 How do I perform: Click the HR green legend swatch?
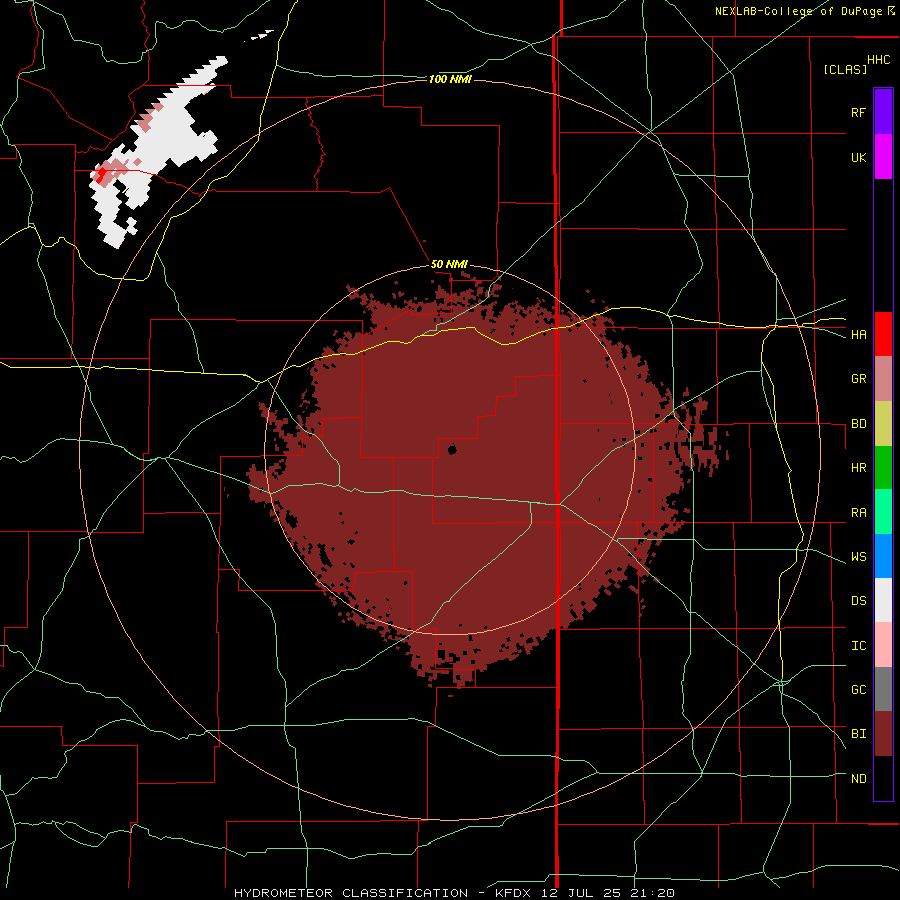click(883, 468)
